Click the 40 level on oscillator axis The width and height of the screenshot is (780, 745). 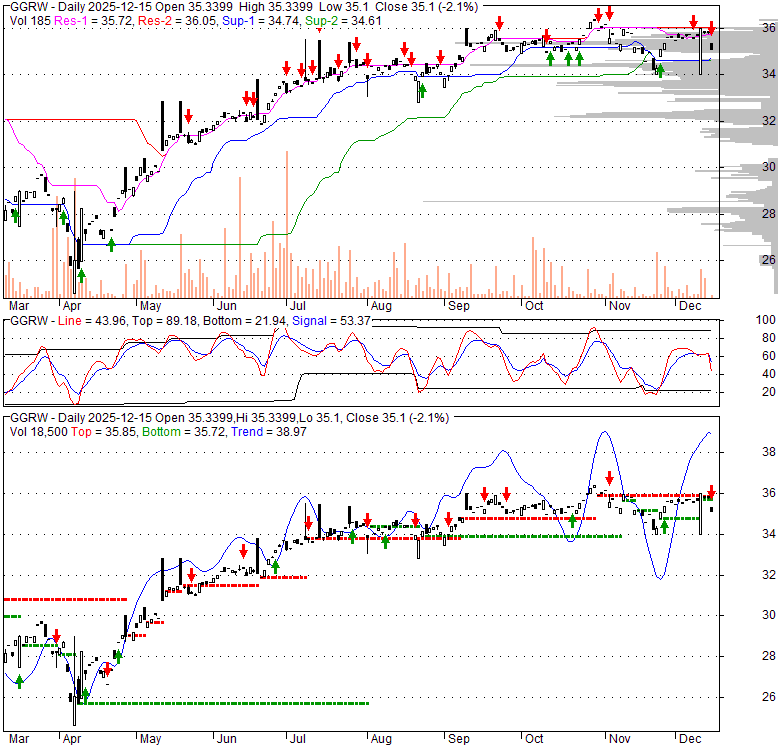pyautogui.click(x=769, y=374)
